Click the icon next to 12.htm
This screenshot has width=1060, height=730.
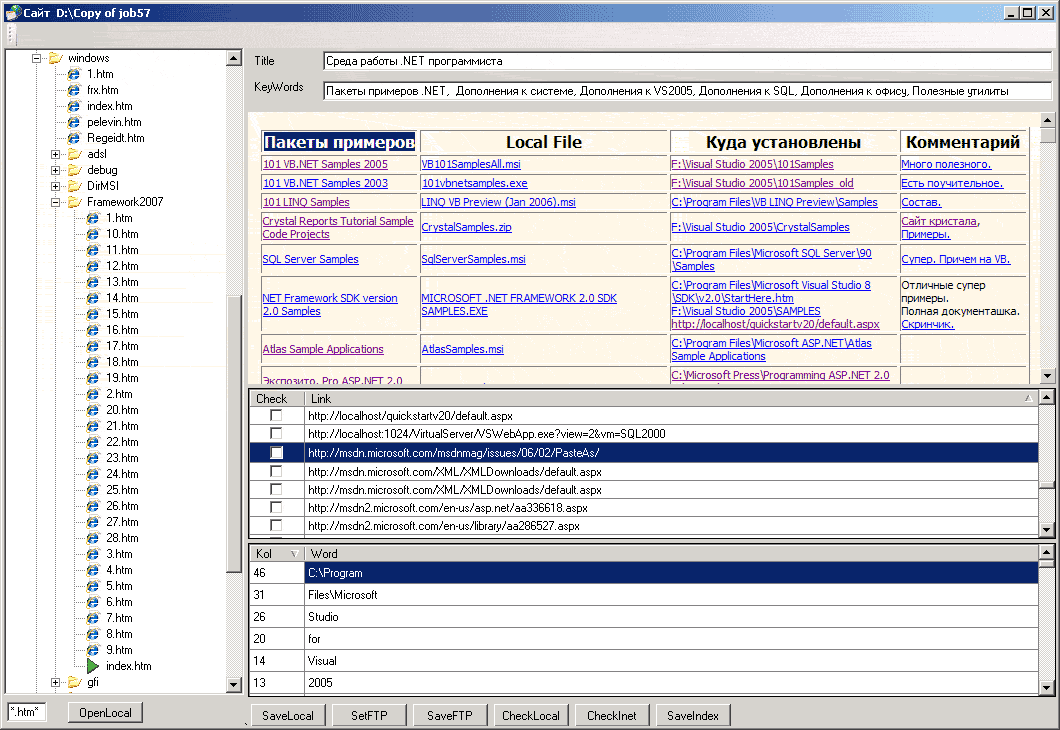click(x=93, y=266)
